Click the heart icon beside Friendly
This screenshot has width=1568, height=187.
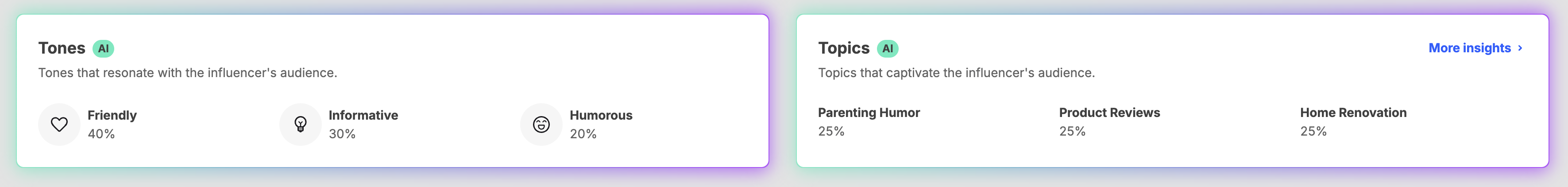pyautogui.click(x=59, y=124)
